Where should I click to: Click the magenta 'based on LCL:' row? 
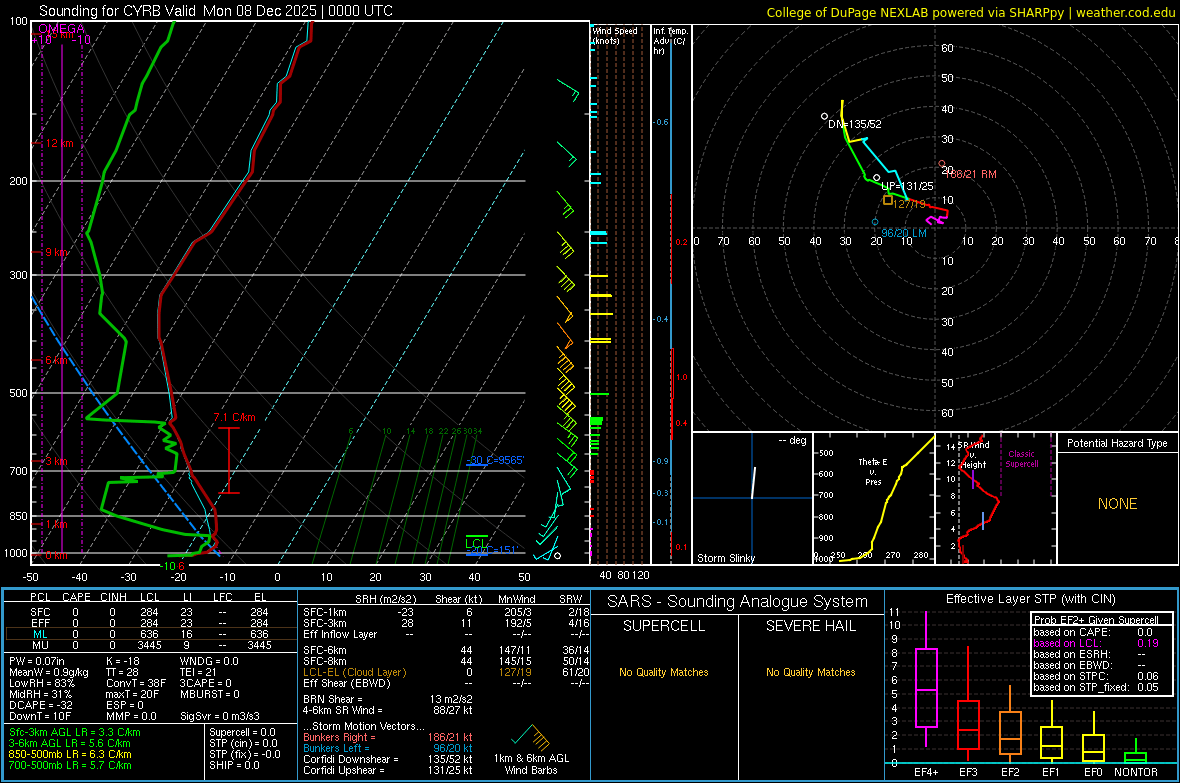tap(1096, 643)
